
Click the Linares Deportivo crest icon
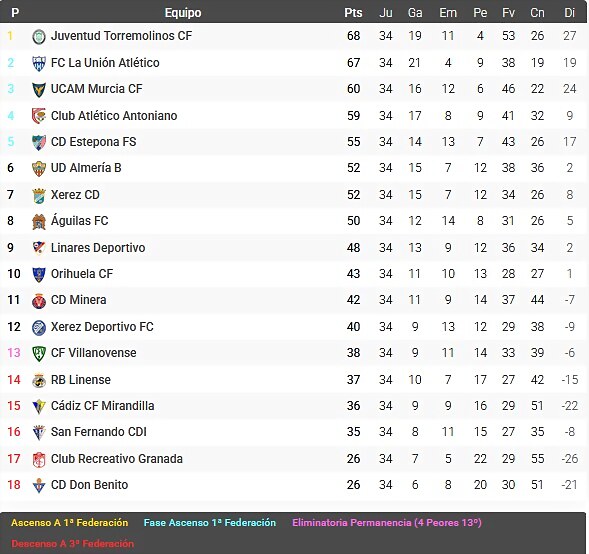coord(39,248)
